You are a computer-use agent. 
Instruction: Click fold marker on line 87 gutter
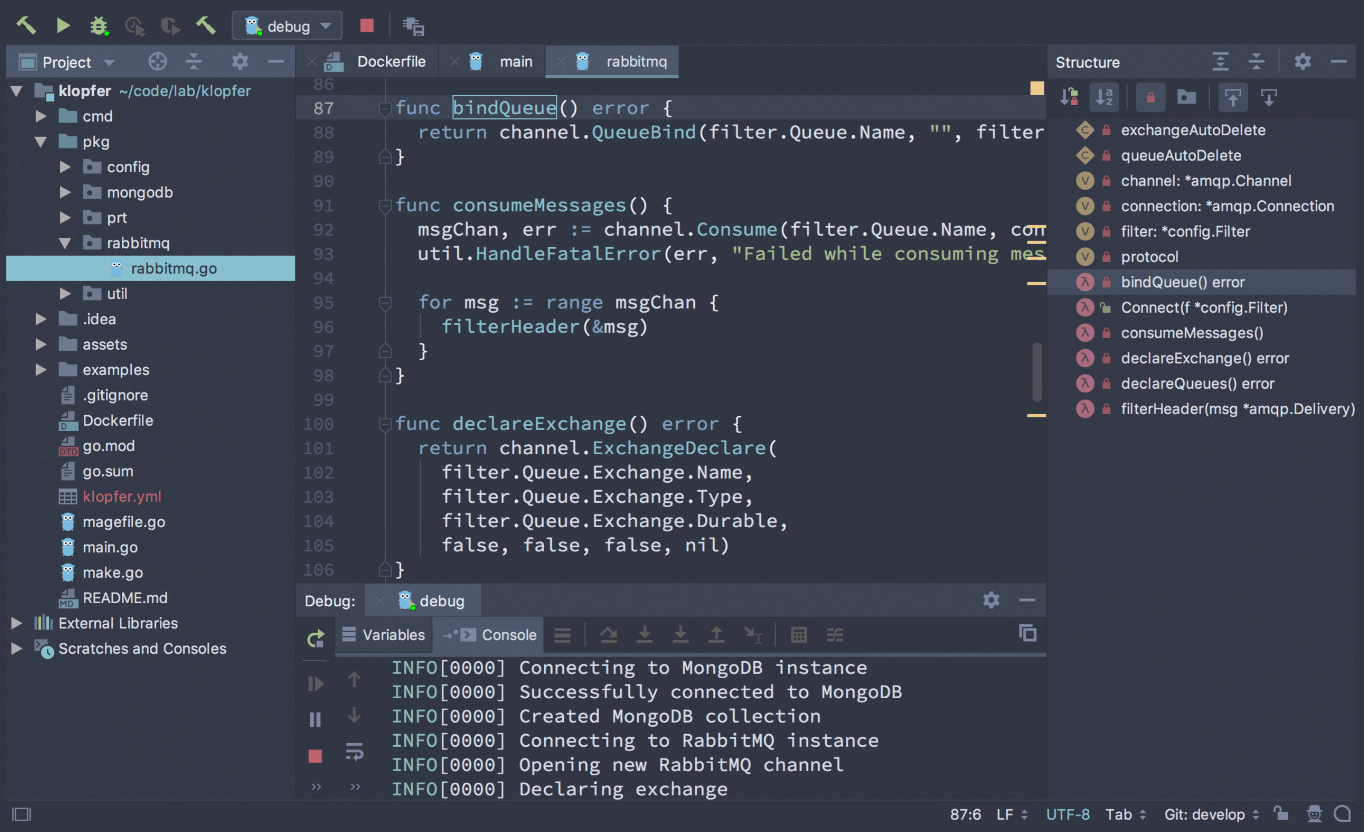[384, 108]
